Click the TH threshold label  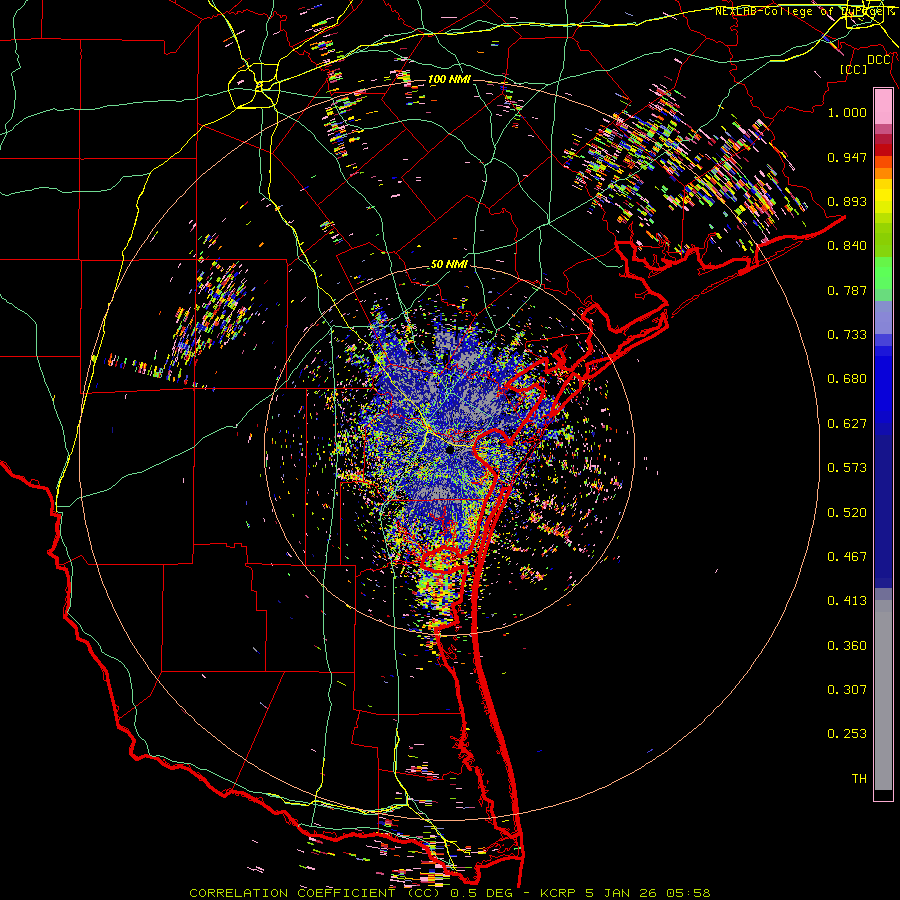click(x=859, y=779)
